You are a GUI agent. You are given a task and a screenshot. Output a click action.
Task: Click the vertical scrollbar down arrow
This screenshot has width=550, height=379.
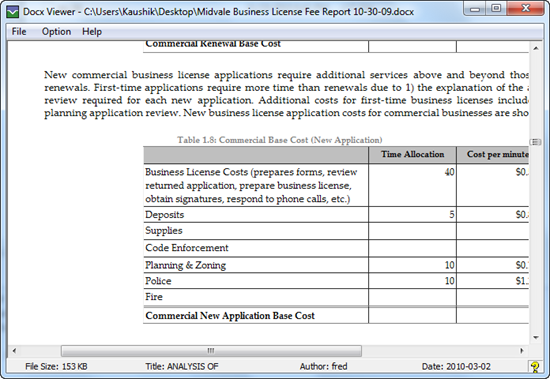point(536,338)
